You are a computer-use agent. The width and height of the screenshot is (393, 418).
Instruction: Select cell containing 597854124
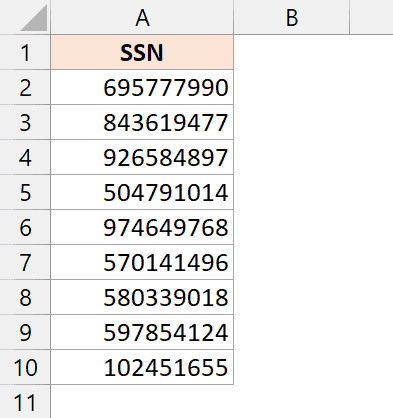142,332
